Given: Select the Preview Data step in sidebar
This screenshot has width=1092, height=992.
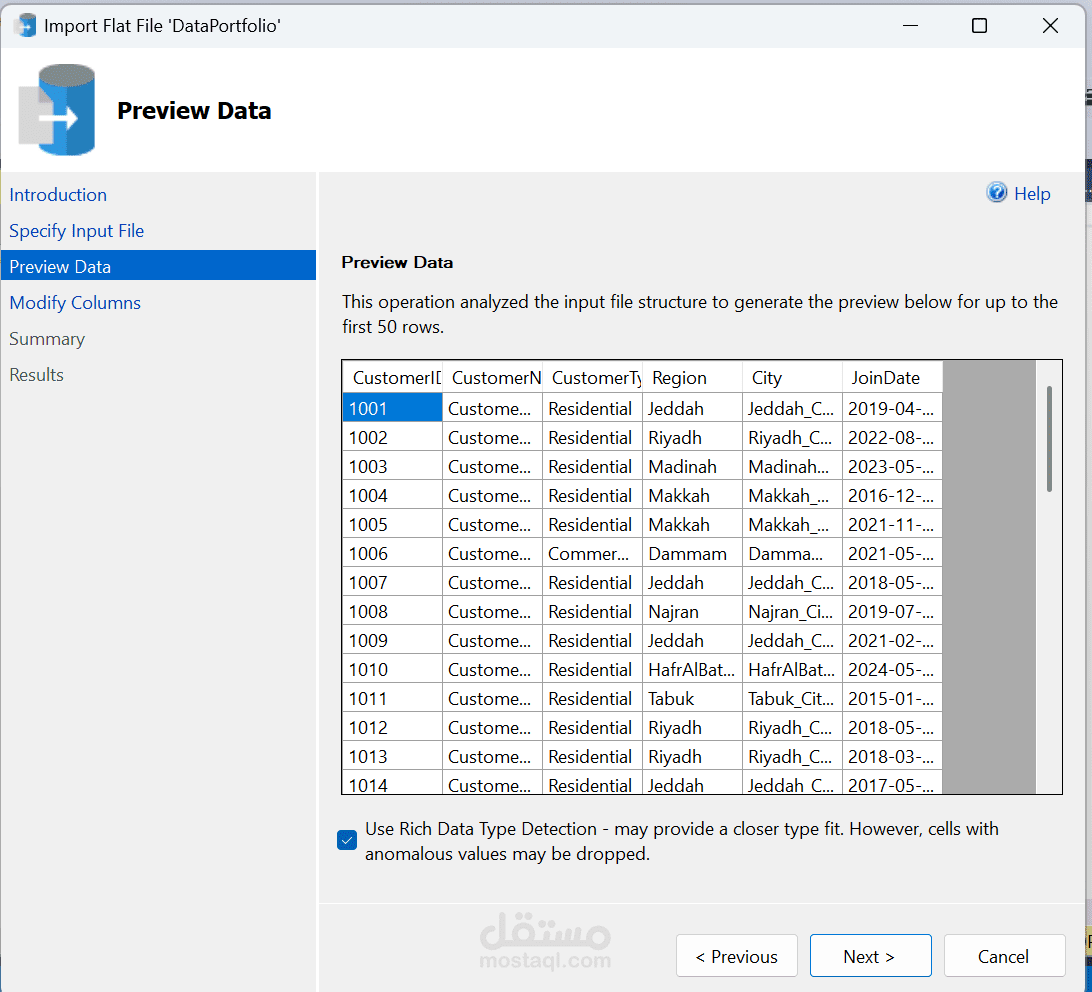Looking at the screenshot, I should (x=60, y=267).
